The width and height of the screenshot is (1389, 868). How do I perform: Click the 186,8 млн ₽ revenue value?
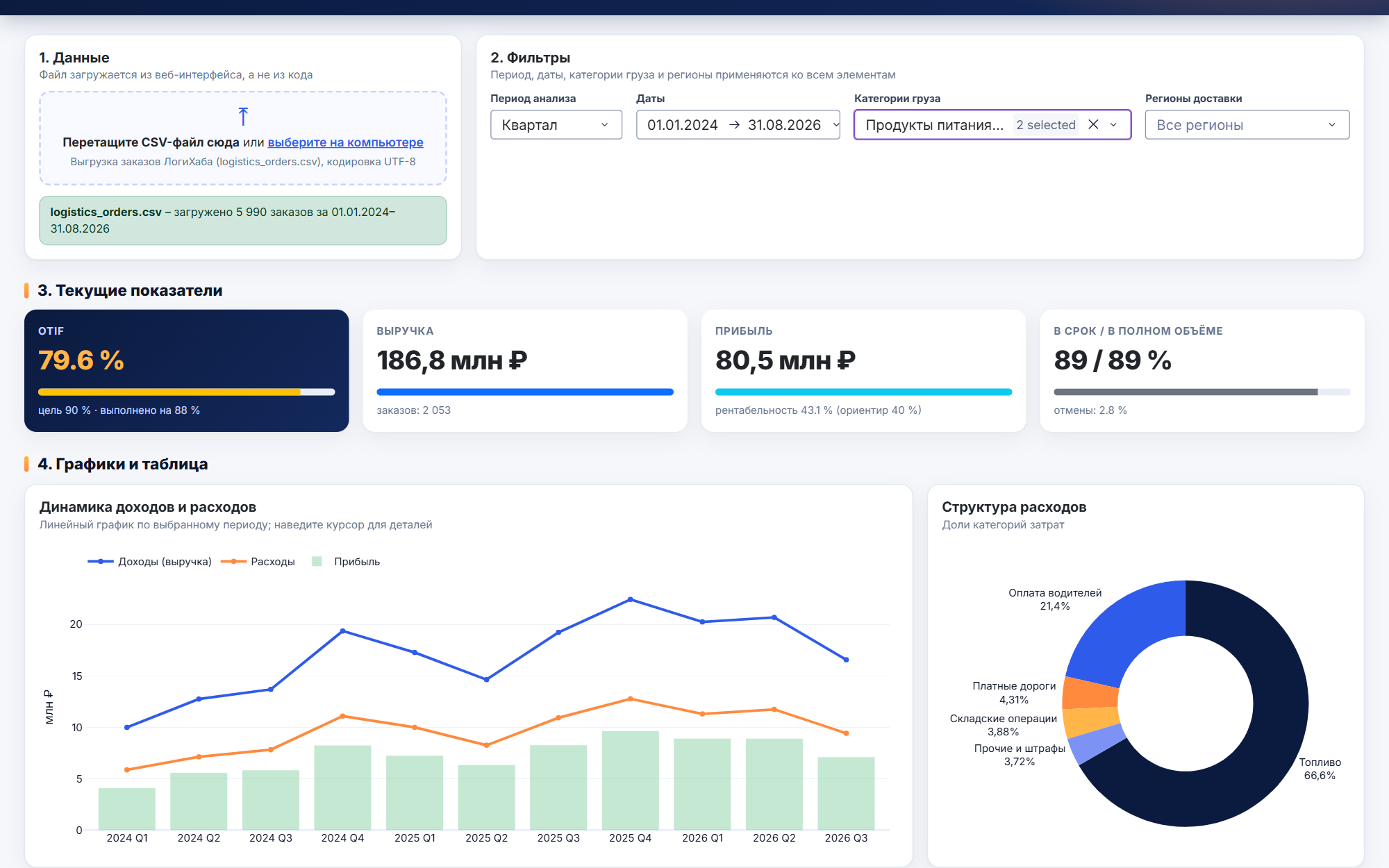coord(452,360)
